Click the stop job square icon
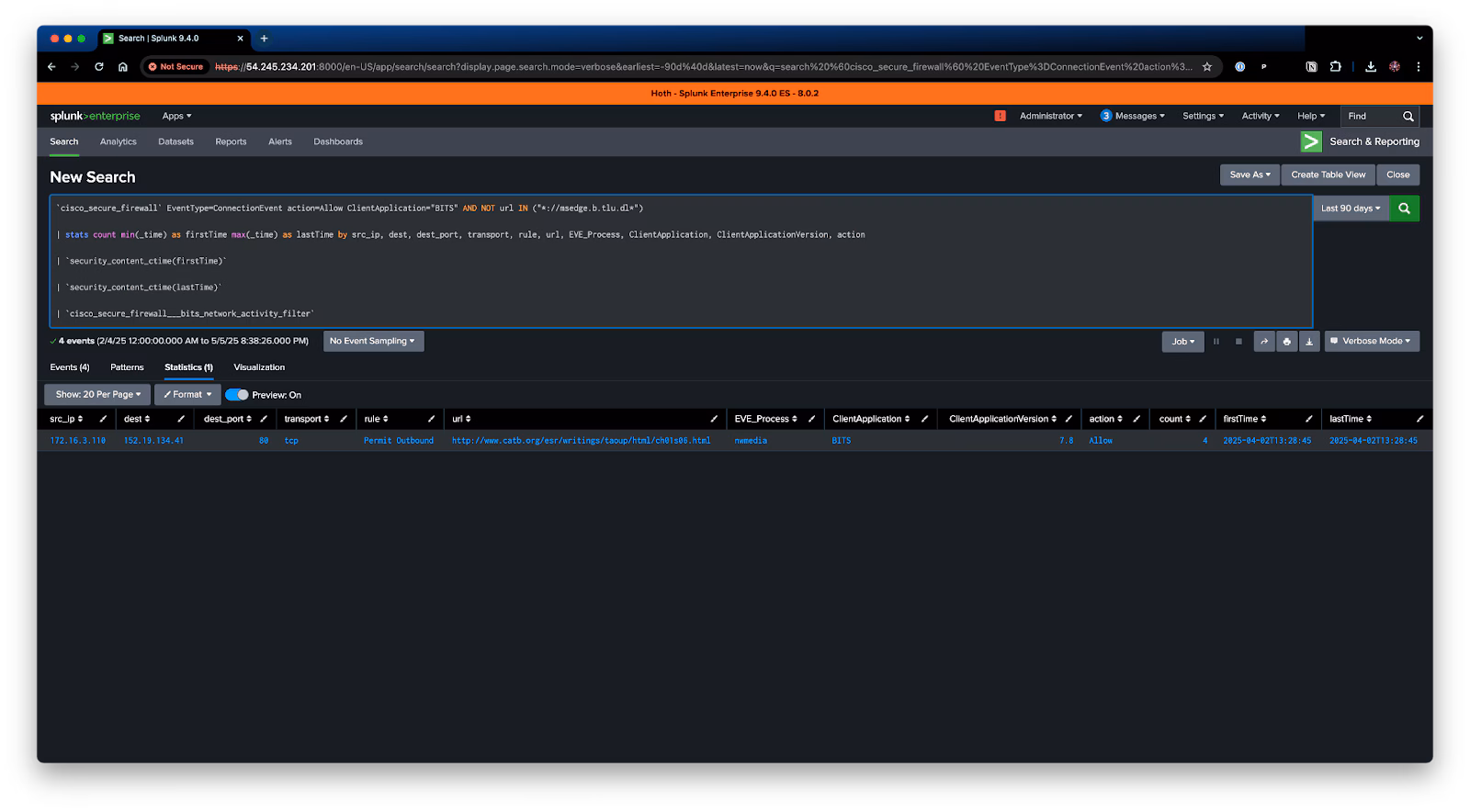Screen dimensions: 1470x812 1238,342
